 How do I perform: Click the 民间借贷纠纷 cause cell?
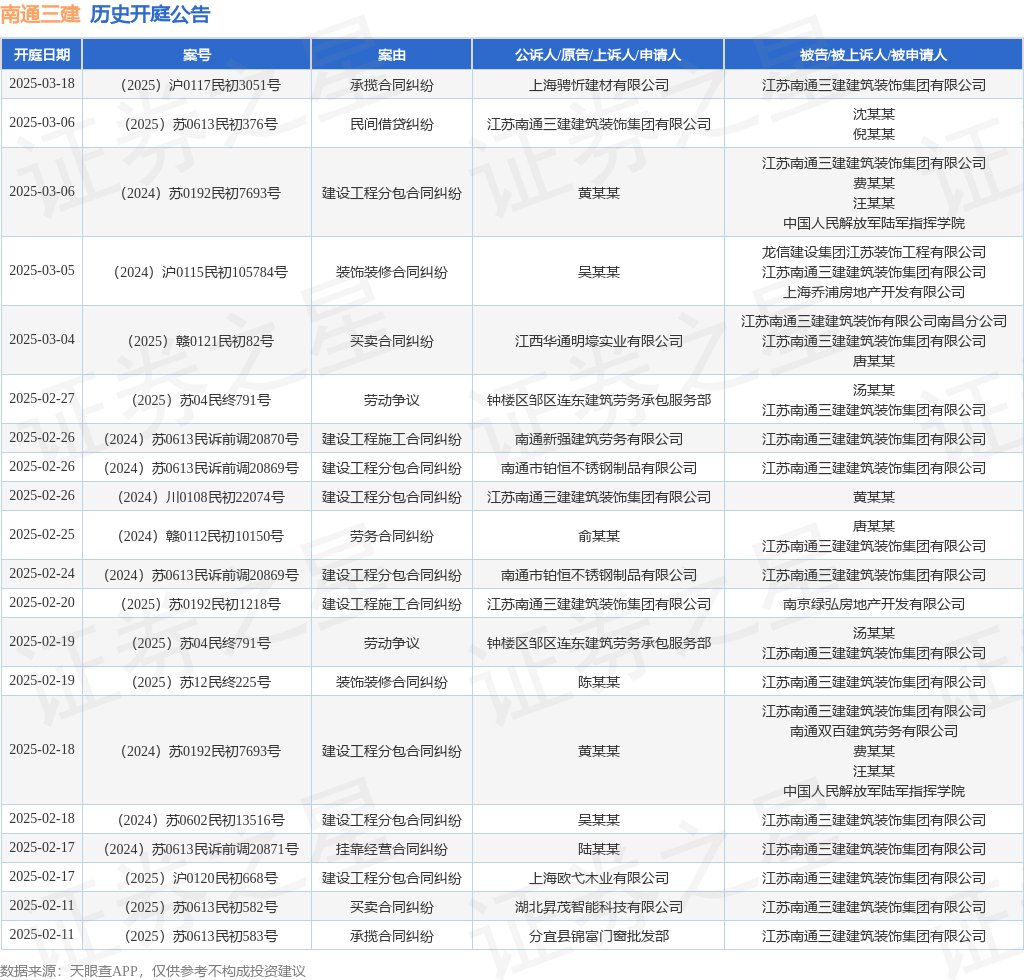pos(392,125)
